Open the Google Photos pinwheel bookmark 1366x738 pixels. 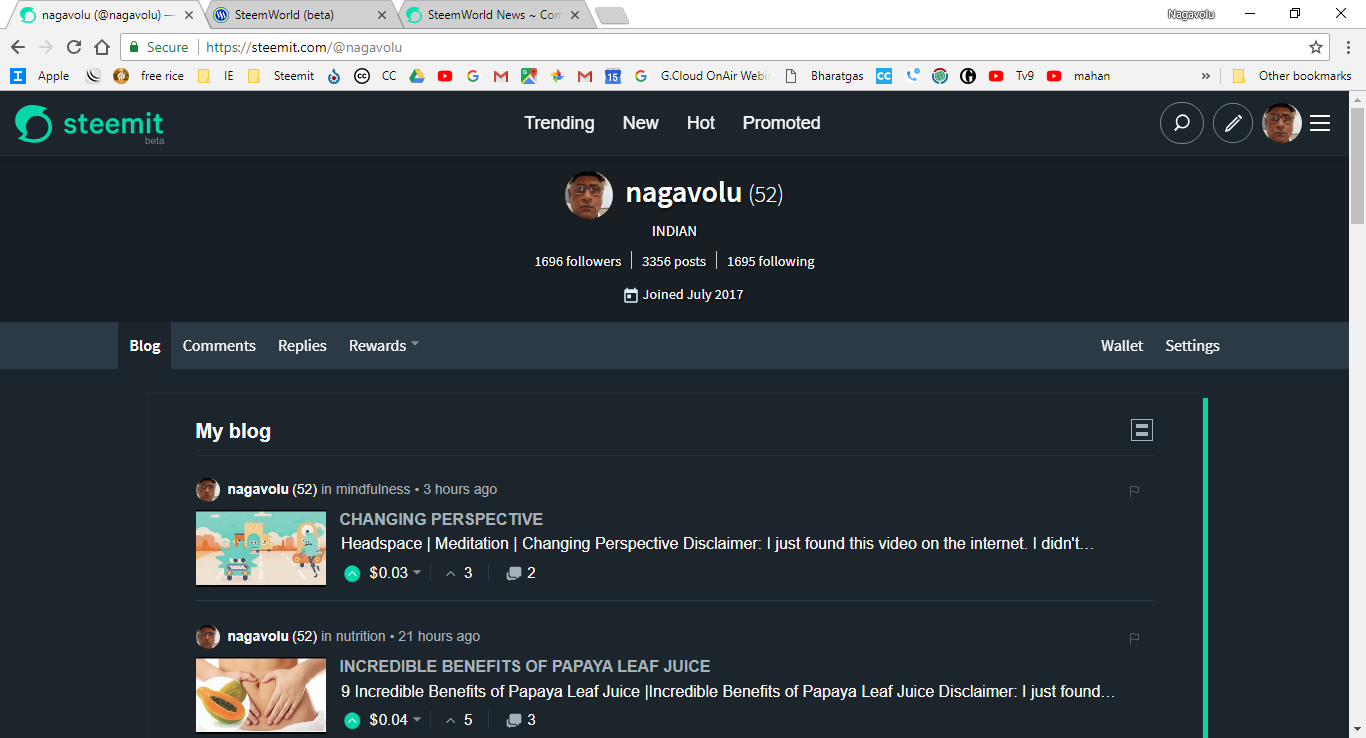point(557,75)
